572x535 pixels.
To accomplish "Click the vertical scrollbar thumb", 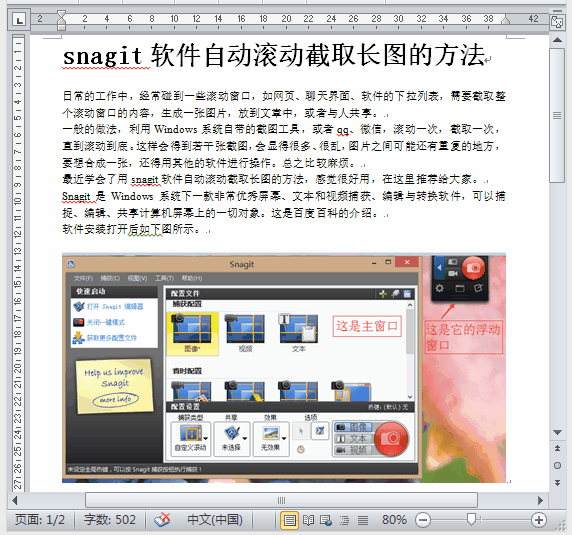I will click(x=557, y=115).
